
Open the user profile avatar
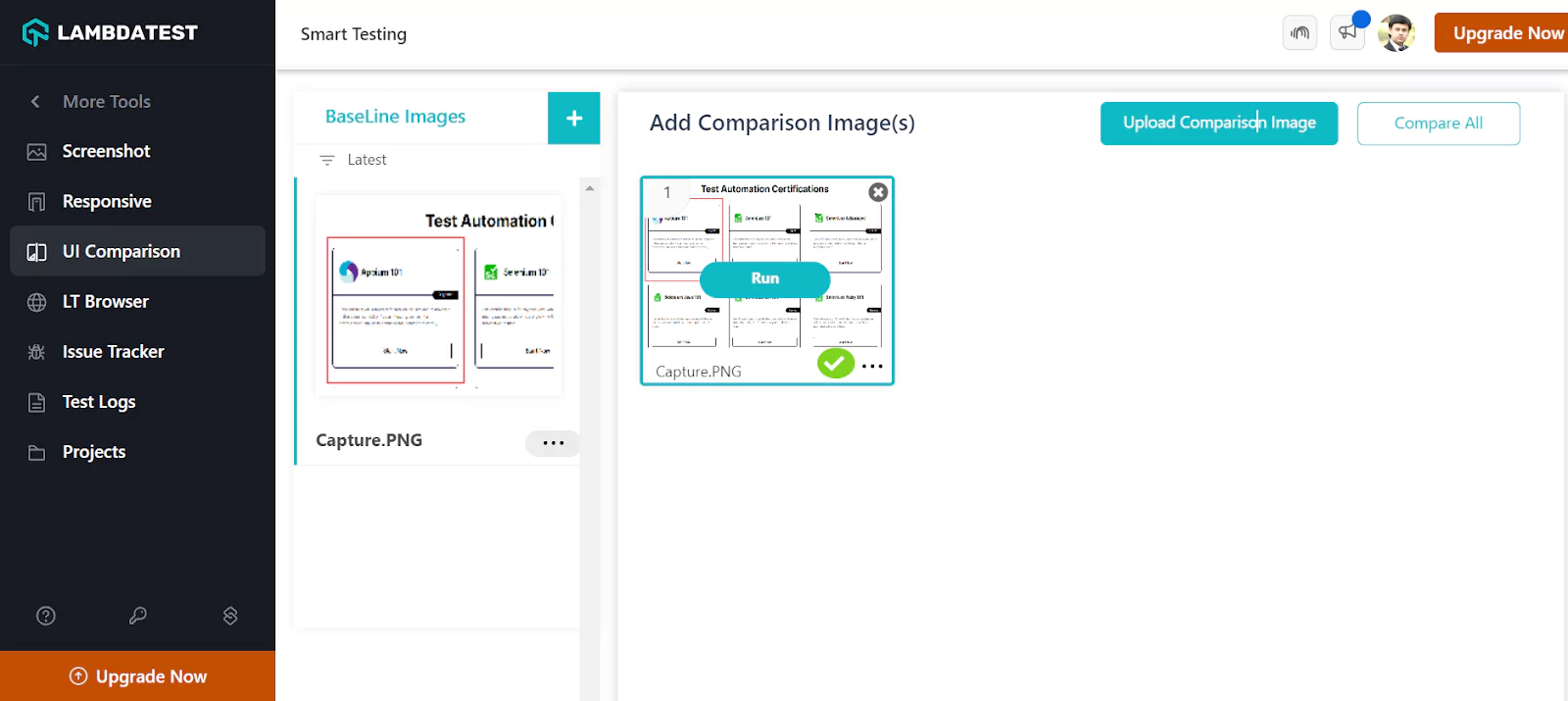click(1396, 32)
